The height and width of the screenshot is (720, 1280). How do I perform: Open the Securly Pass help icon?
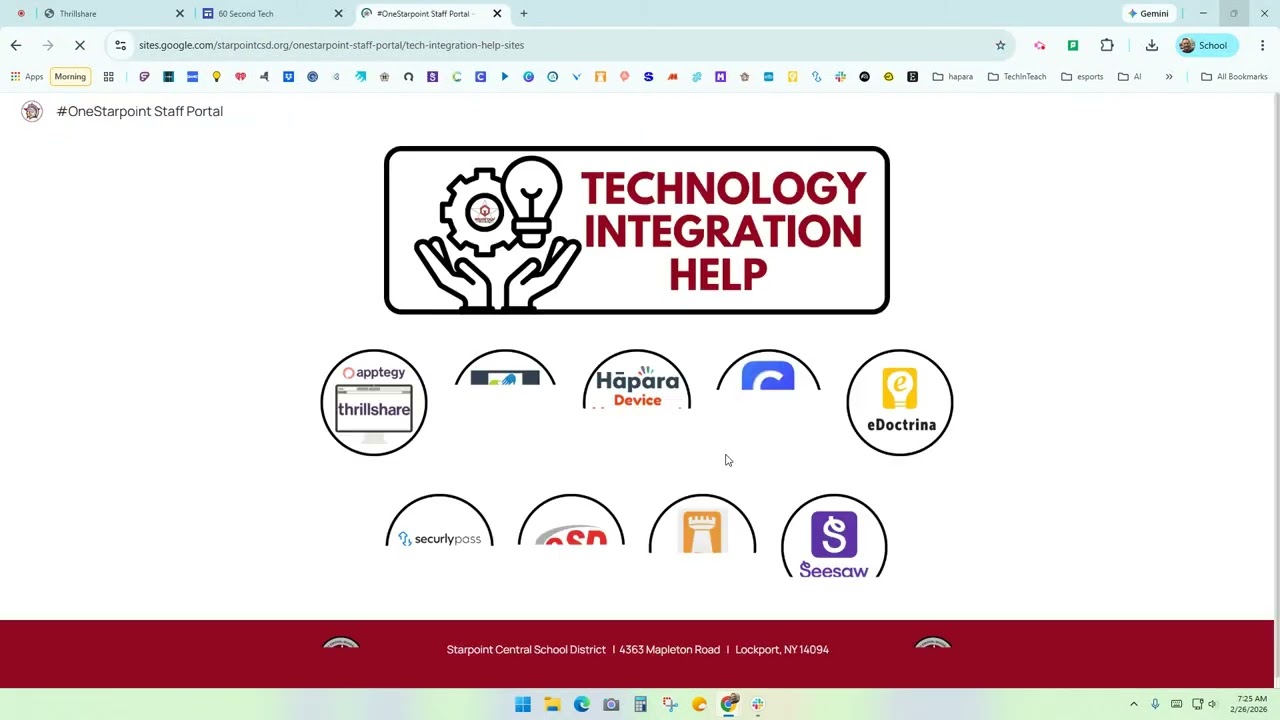(440, 521)
